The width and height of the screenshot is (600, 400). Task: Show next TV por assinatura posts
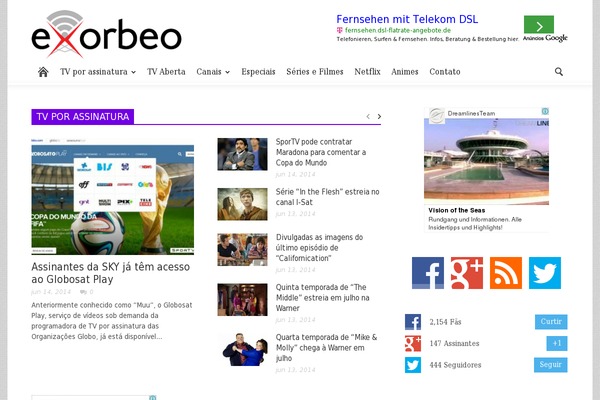[x=379, y=116]
